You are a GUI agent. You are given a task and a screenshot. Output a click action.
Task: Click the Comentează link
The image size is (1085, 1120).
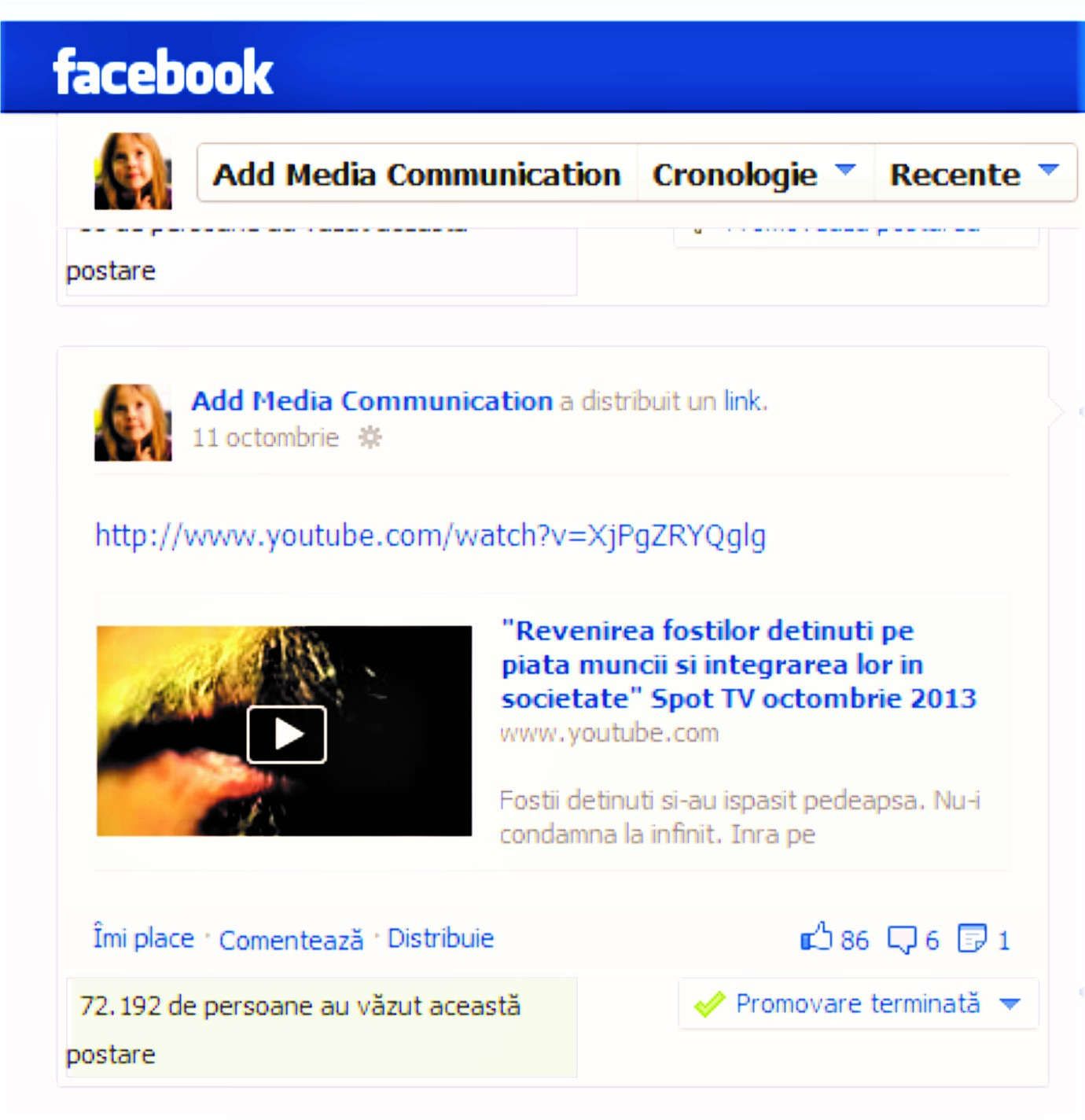291,940
